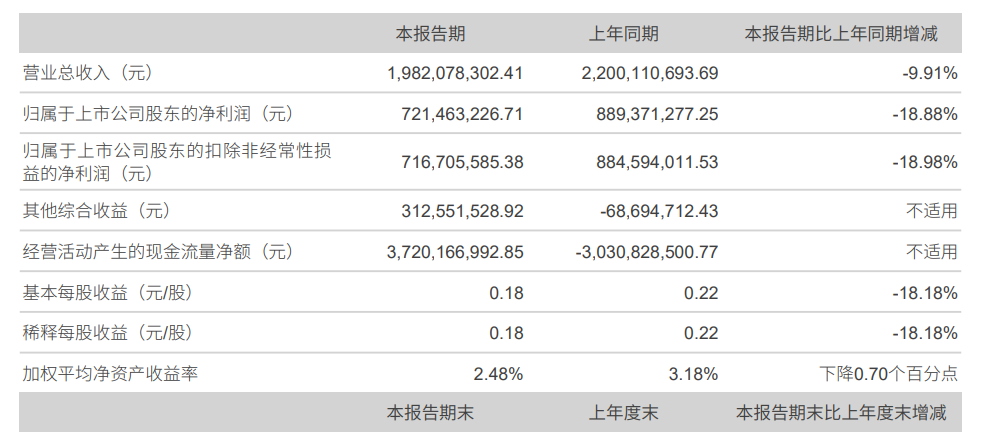Click the 加权平均净资产收益率 value 2.48%
Screen dimensions: 997x432
pos(498,374)
